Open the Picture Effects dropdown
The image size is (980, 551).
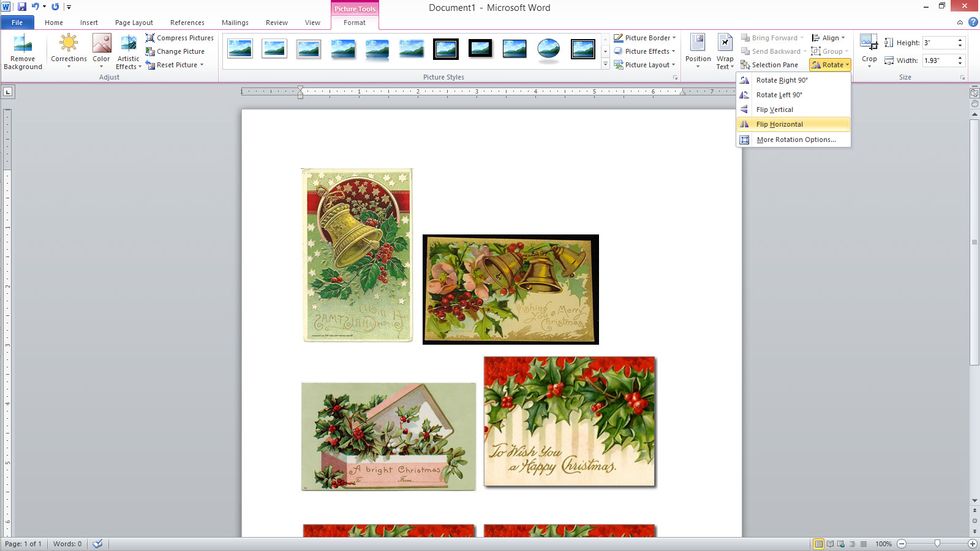[x=644, y=51]
